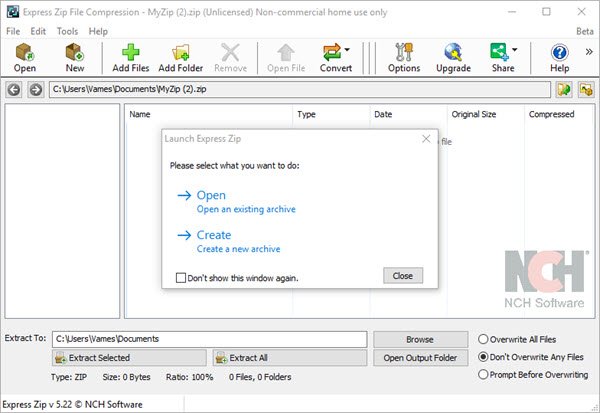The image size is (600, 413).
Task: Select Don't Overwrite Any Files option
Action: coord(483,357)
